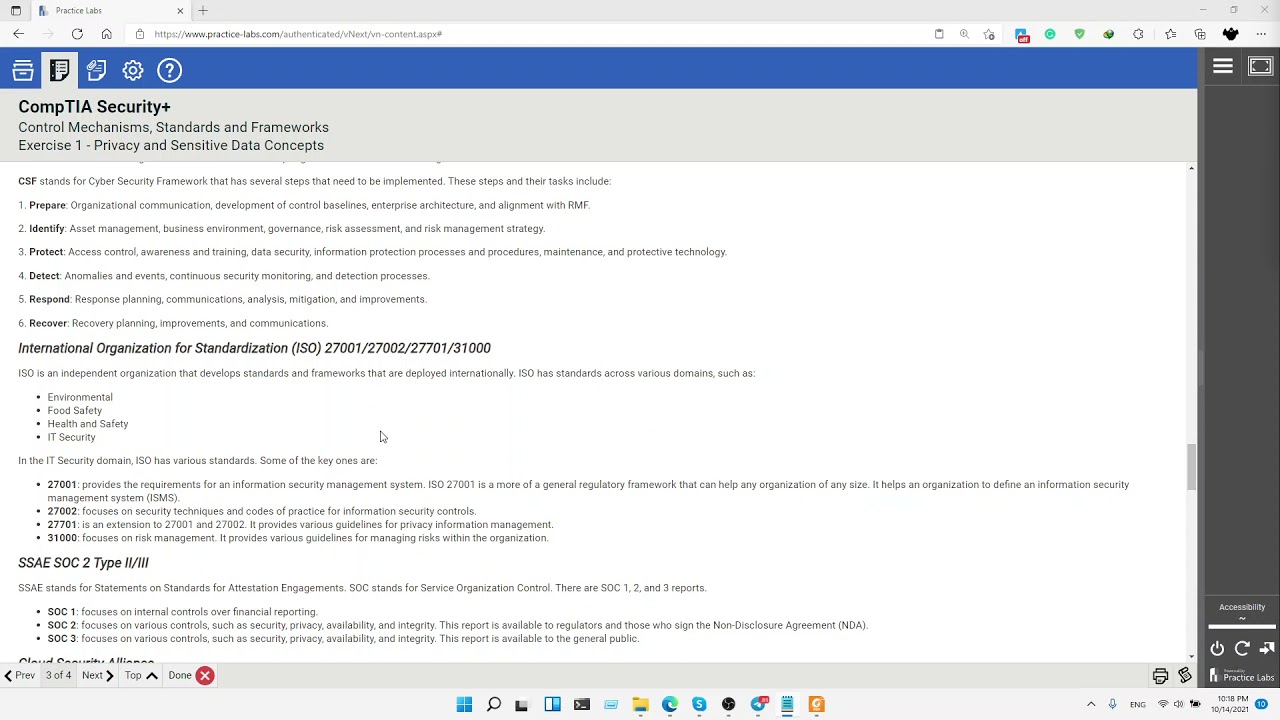Click the zoom magnifier in address bar
This screenshot has height=720, width=1280.
click(964, 34)
